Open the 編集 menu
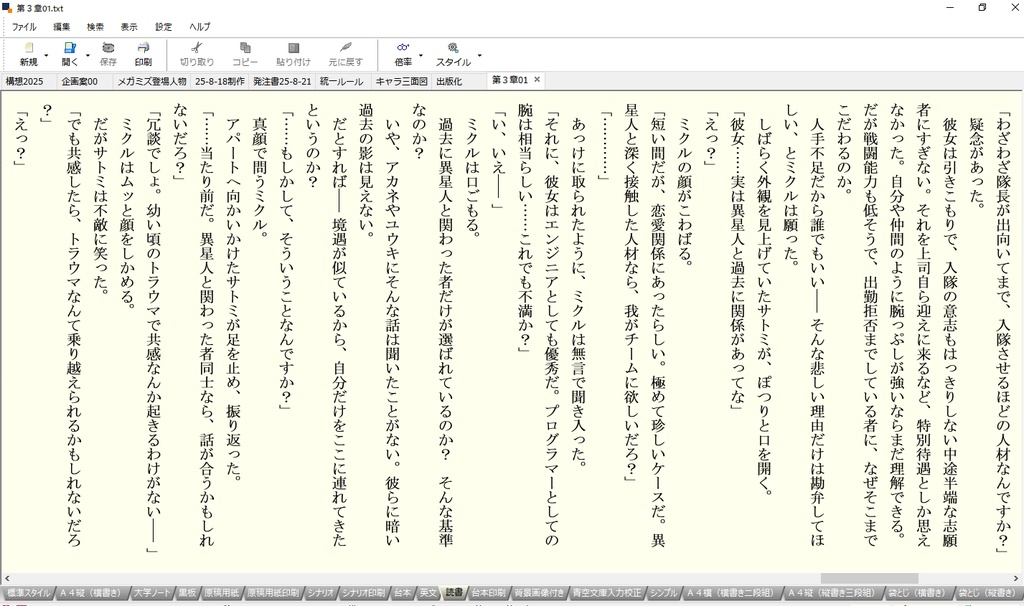 pyautogui.click(x=61, y=27)
